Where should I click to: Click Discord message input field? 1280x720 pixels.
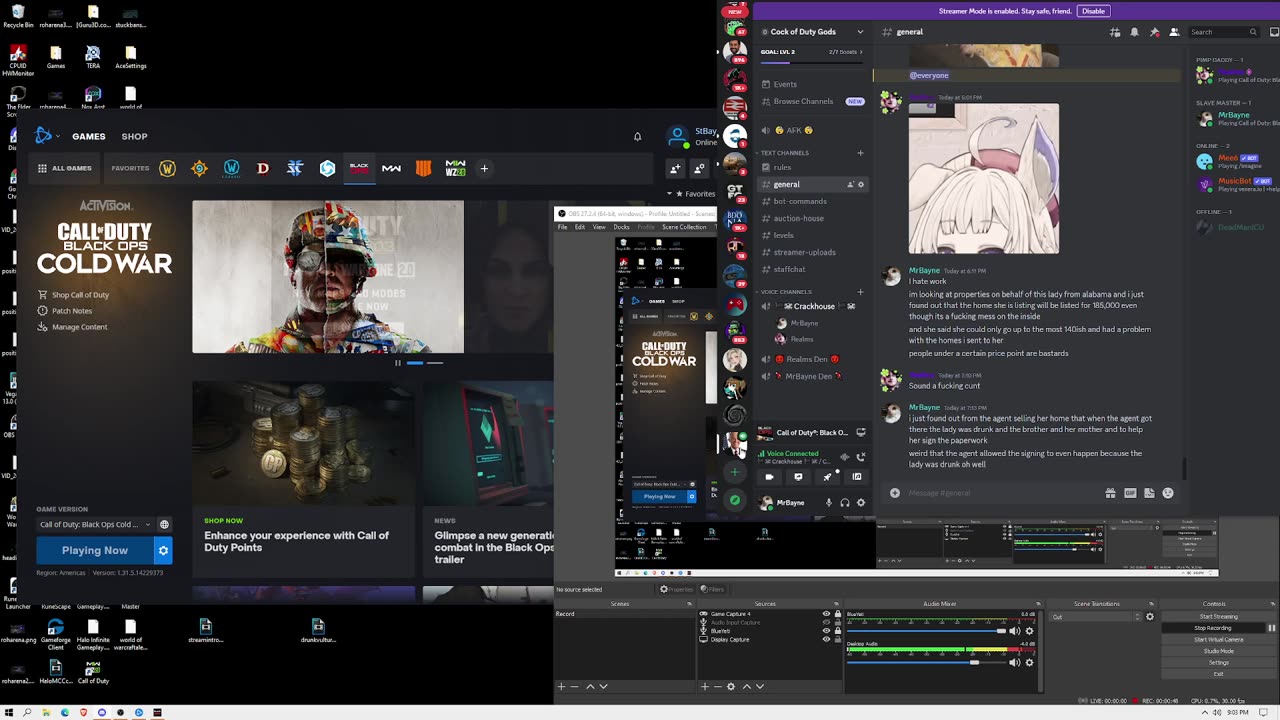(x=1000, y=493)
